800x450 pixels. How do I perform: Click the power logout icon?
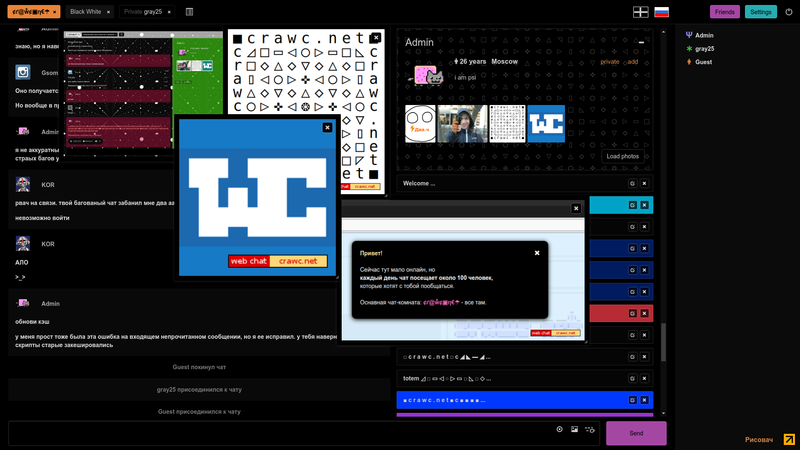tap(789, 12)
